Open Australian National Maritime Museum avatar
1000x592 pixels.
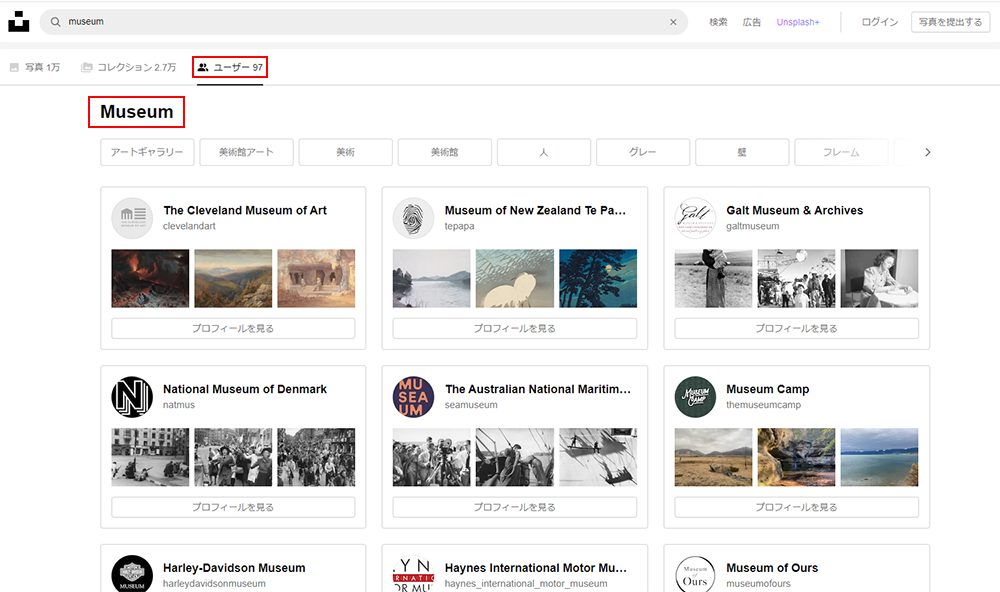click(x=413, y=397)
